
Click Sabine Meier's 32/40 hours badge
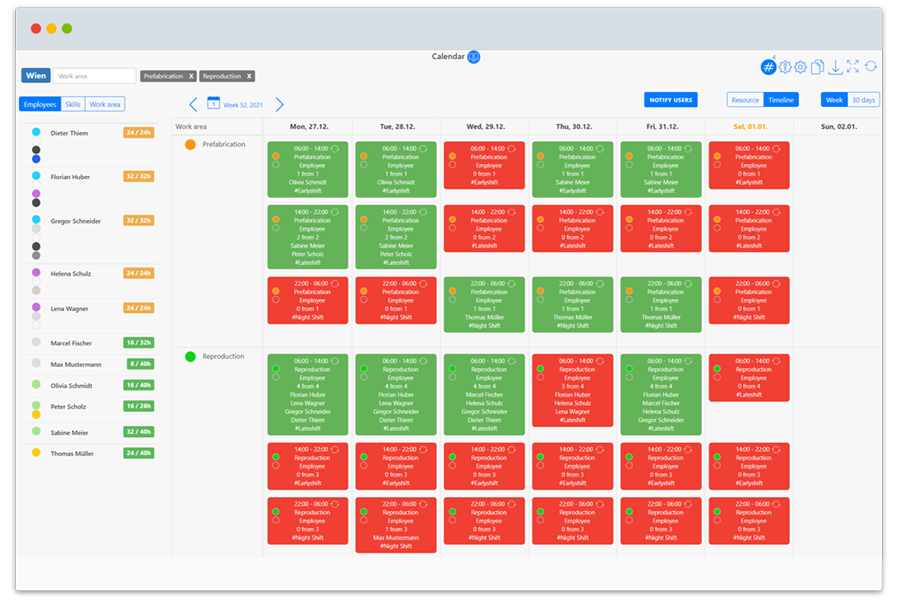(136, 430)
